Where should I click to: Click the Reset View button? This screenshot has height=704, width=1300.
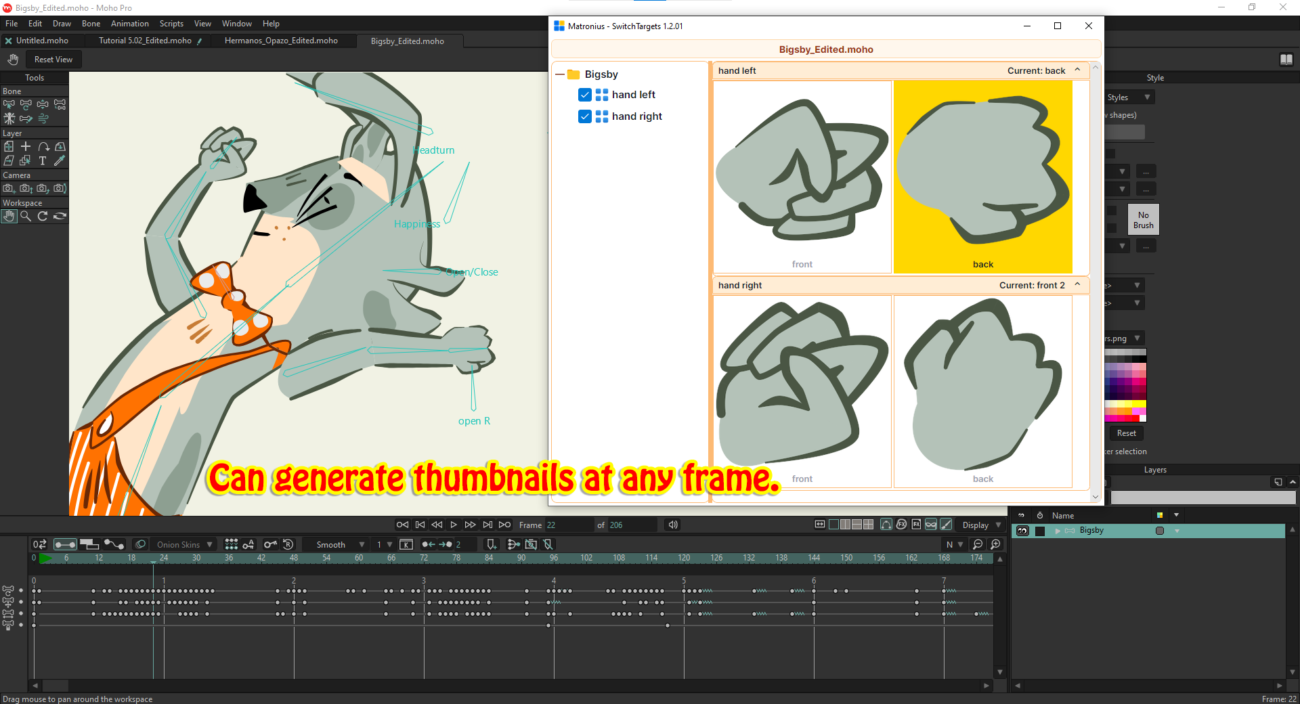(53, 60)
